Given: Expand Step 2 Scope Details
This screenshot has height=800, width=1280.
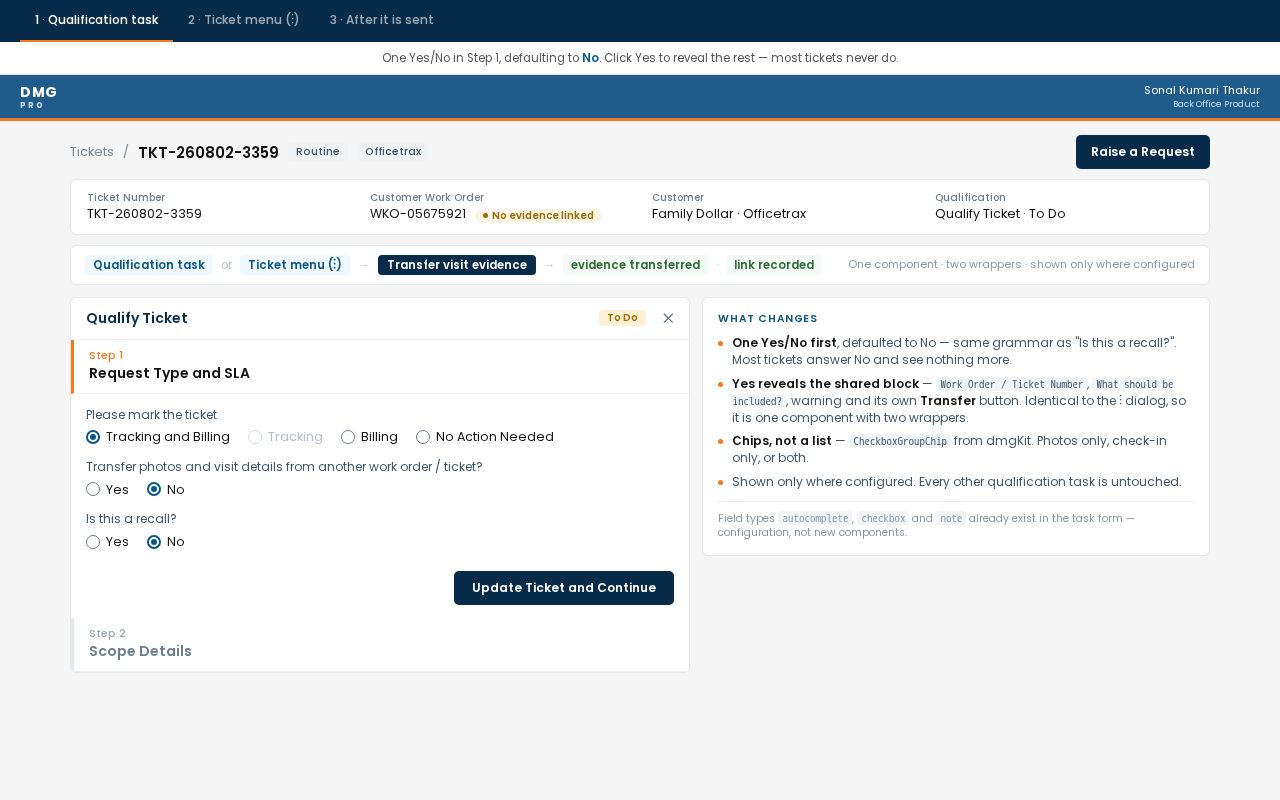Looking at the screenshot, I should tap(380, 644).
